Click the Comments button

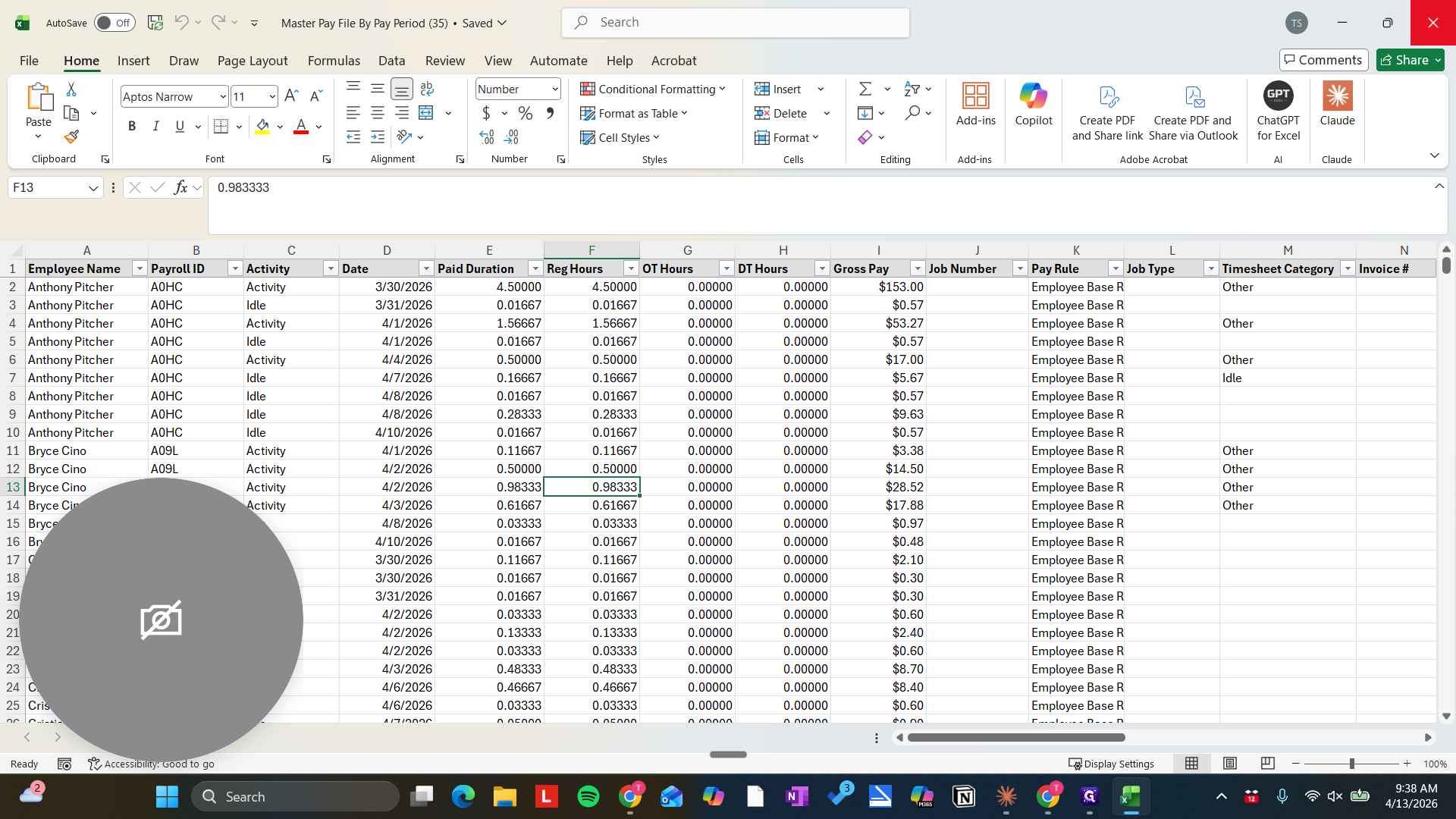tap(1323, 60)
